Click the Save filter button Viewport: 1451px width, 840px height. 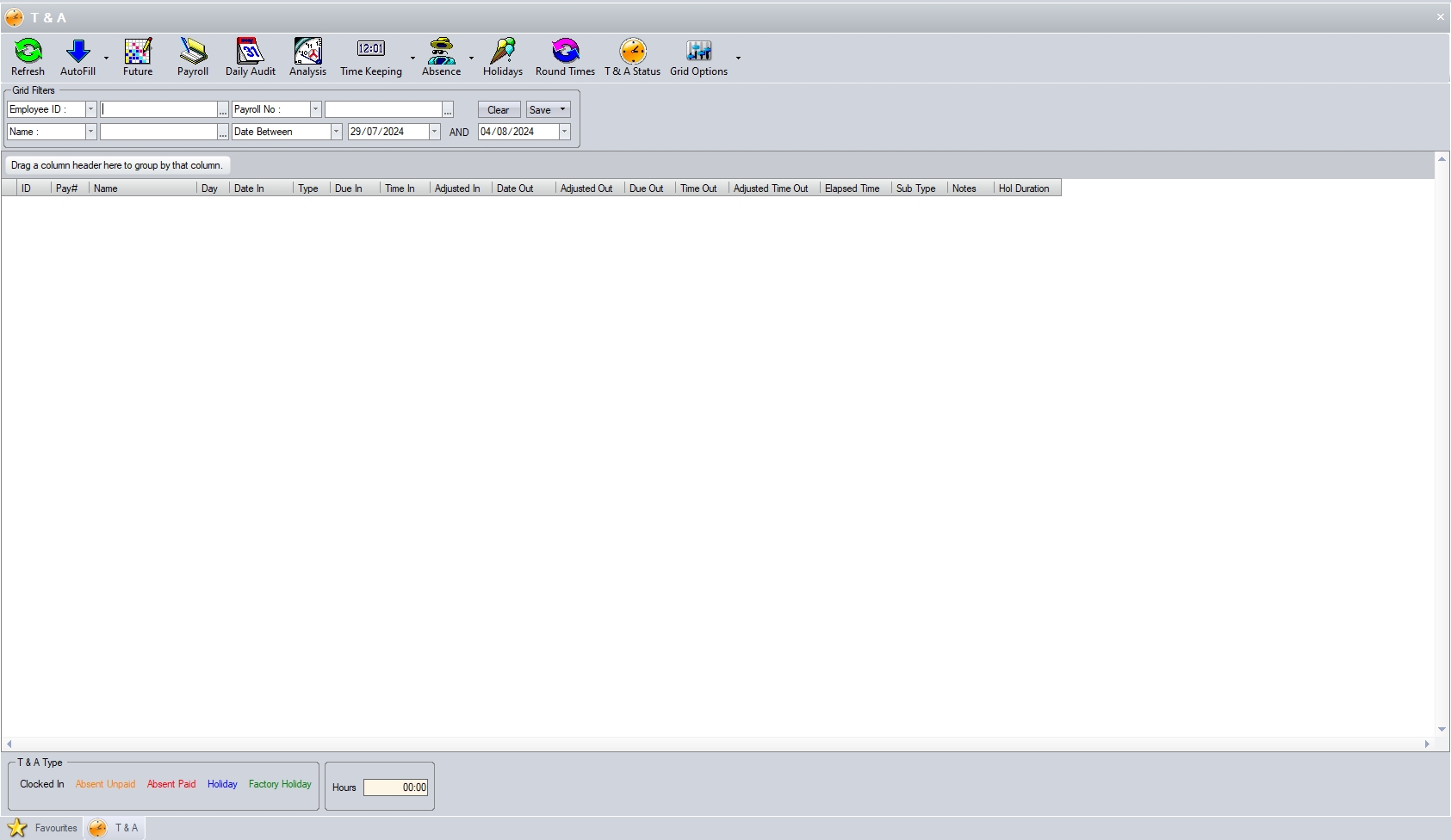[x=540, y=109]
